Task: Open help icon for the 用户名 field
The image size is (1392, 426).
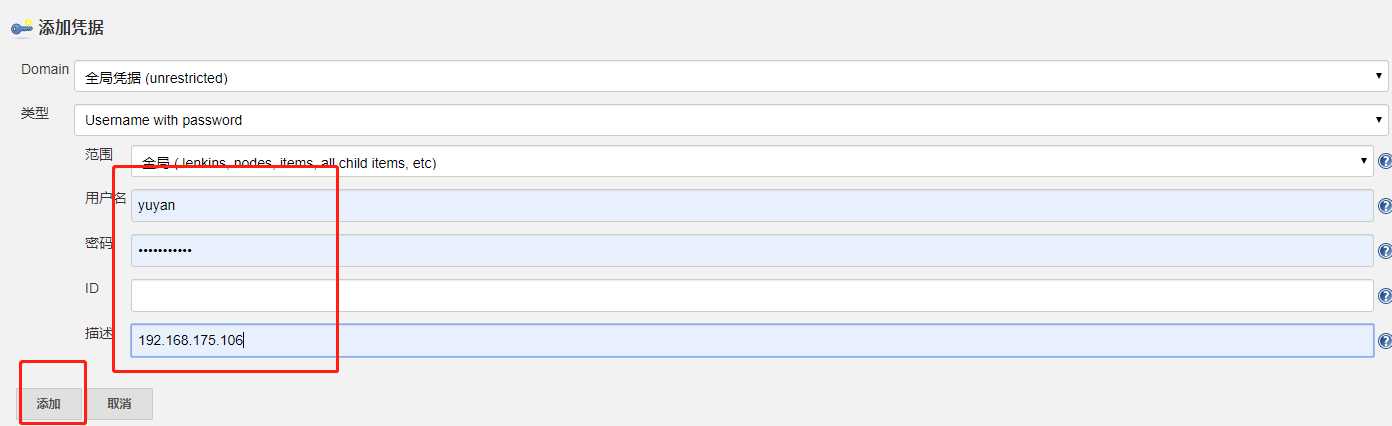Action: point(1385,206)
